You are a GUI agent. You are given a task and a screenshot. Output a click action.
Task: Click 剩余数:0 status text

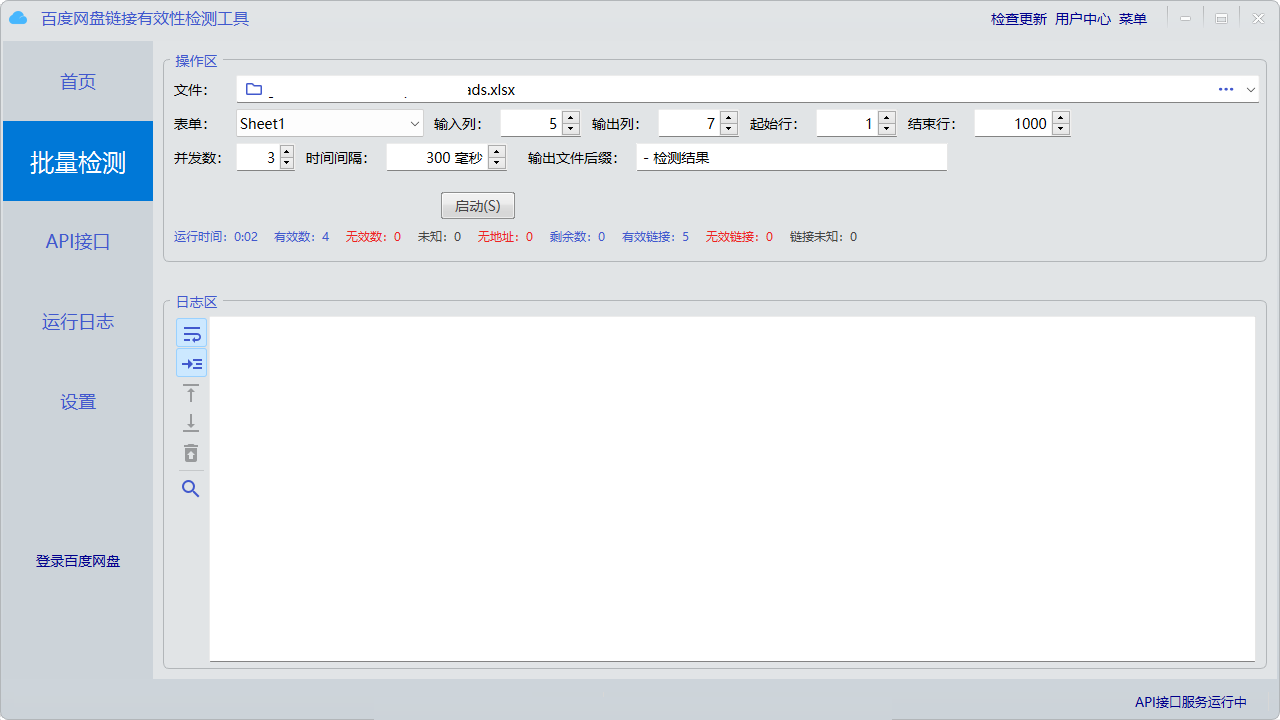[x=578, y=237]
